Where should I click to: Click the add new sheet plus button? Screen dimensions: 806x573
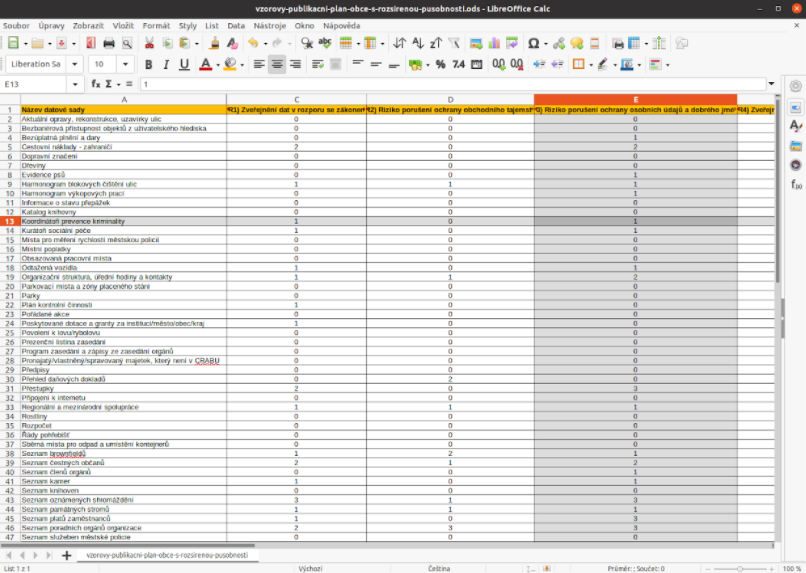67,554
